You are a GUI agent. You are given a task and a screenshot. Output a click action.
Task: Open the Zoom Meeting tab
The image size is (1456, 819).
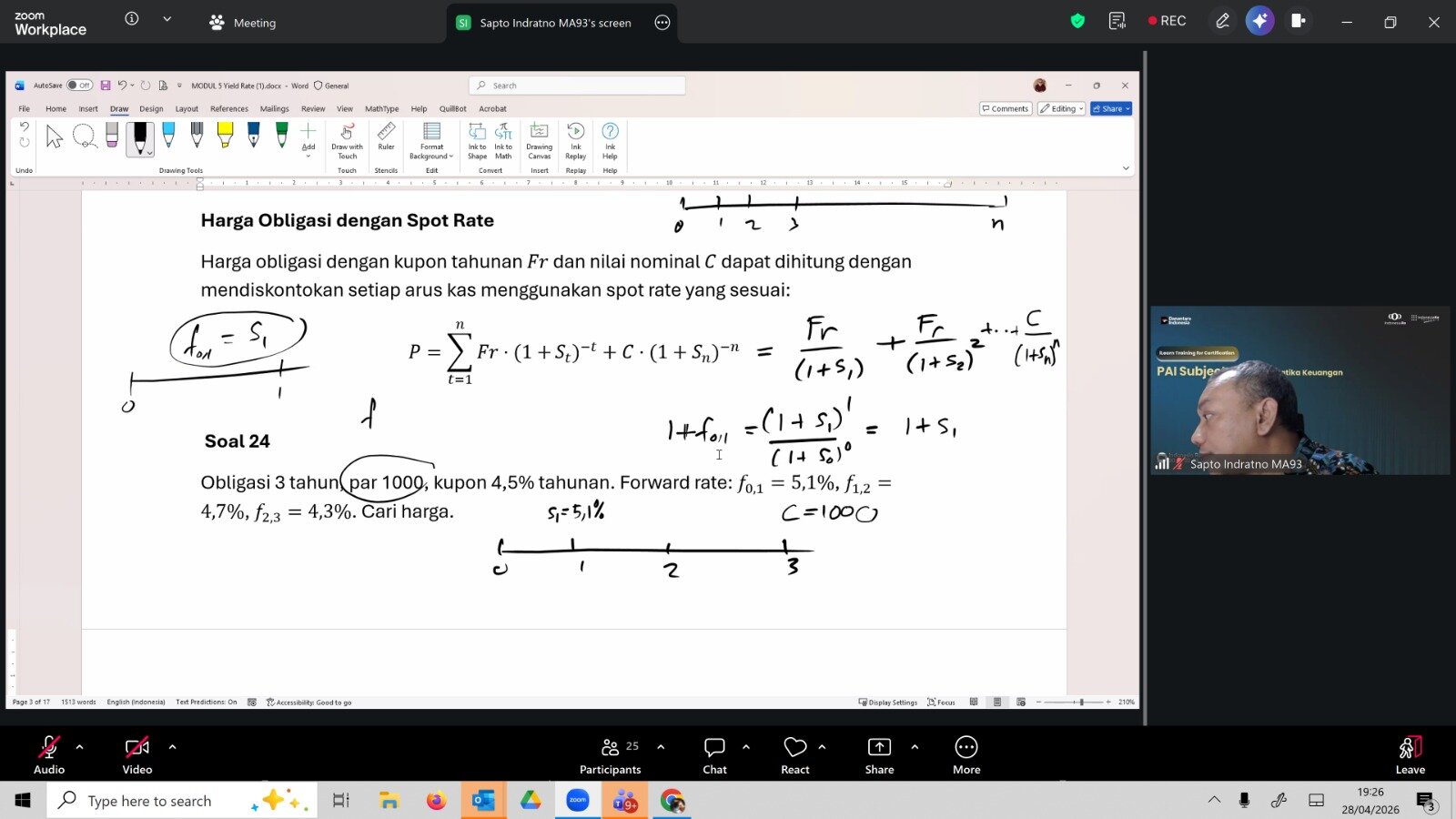point(243,23)
